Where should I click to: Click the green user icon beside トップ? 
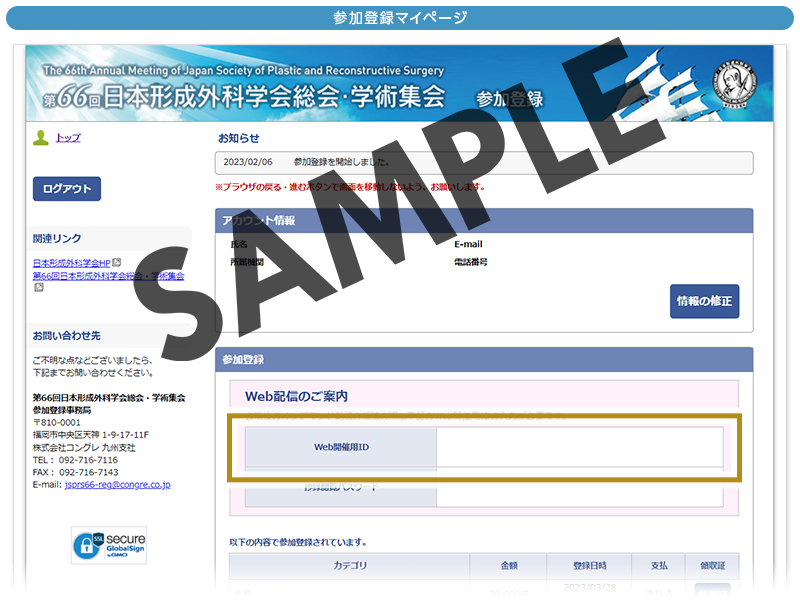pyautogui.click(x=41, y=138)
